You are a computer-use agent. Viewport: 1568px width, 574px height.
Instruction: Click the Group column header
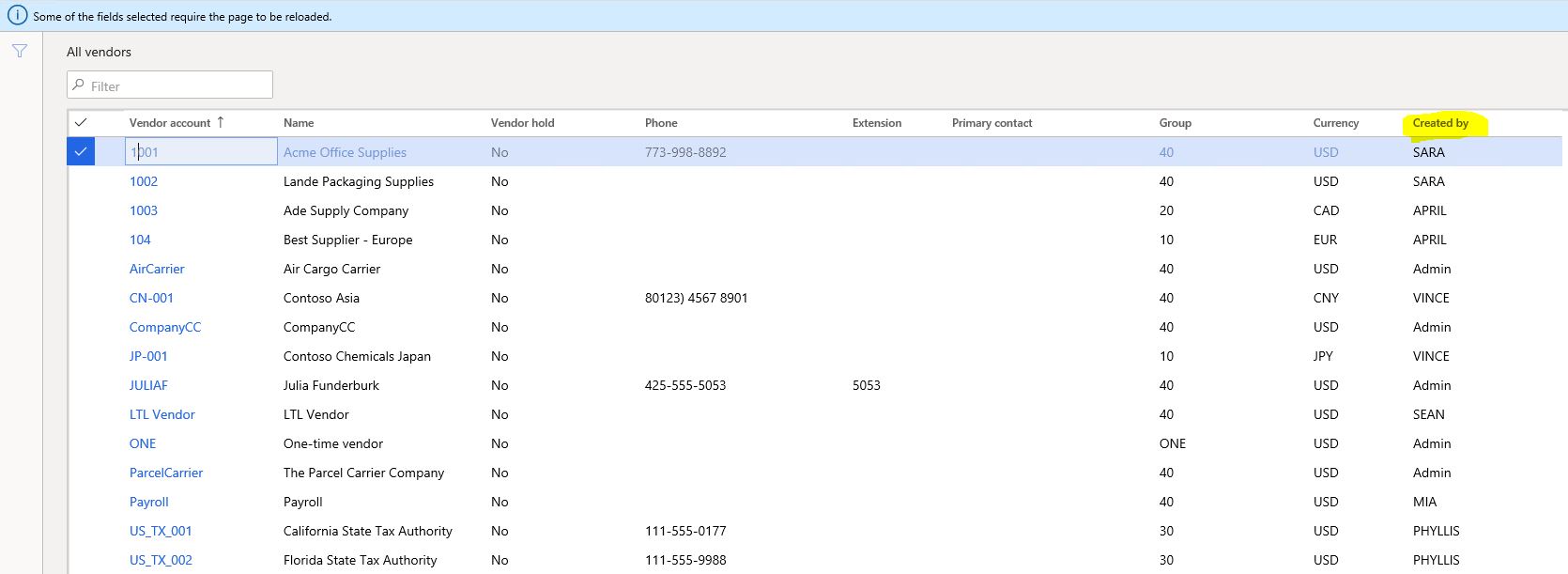point(1175,123)
